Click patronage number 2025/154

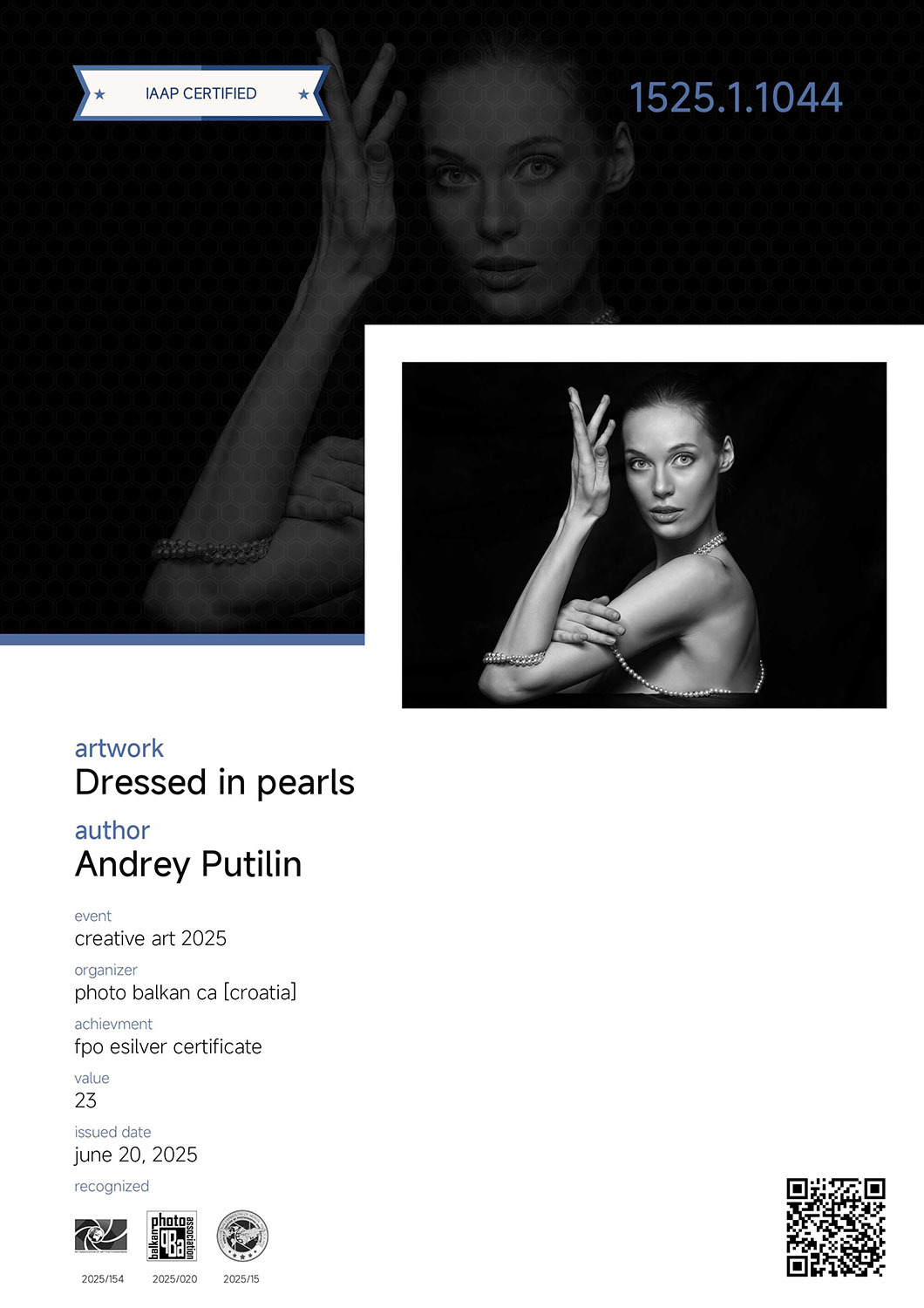[x=103, y=1279]
